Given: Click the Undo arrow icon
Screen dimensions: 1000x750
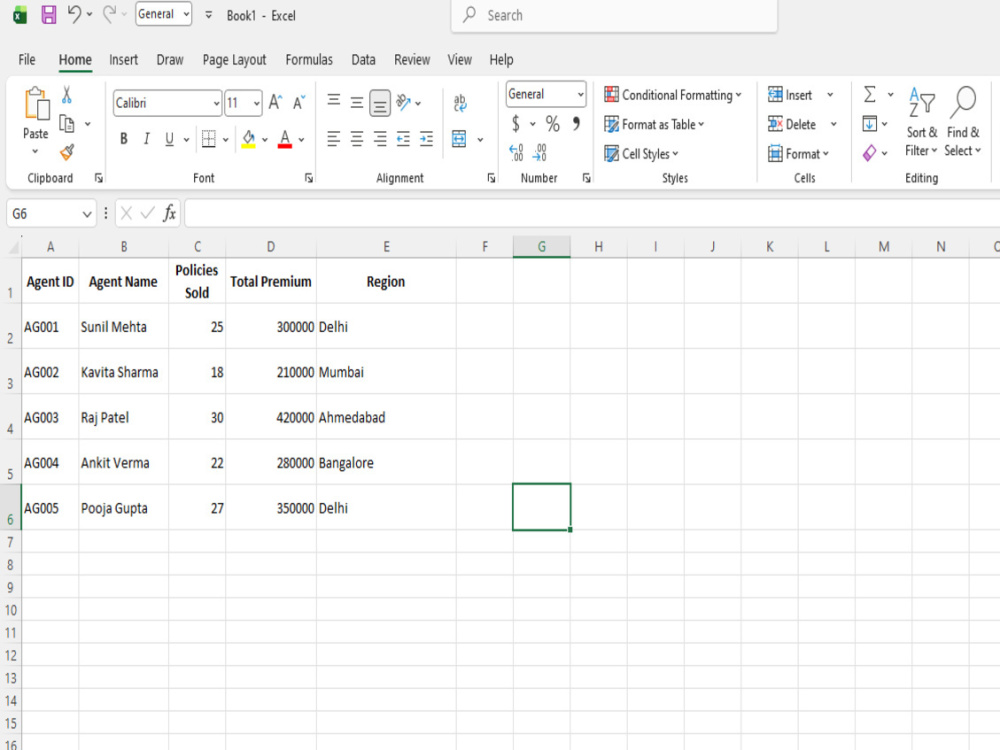Looking at the screenshot, I should tap(74, 15).
